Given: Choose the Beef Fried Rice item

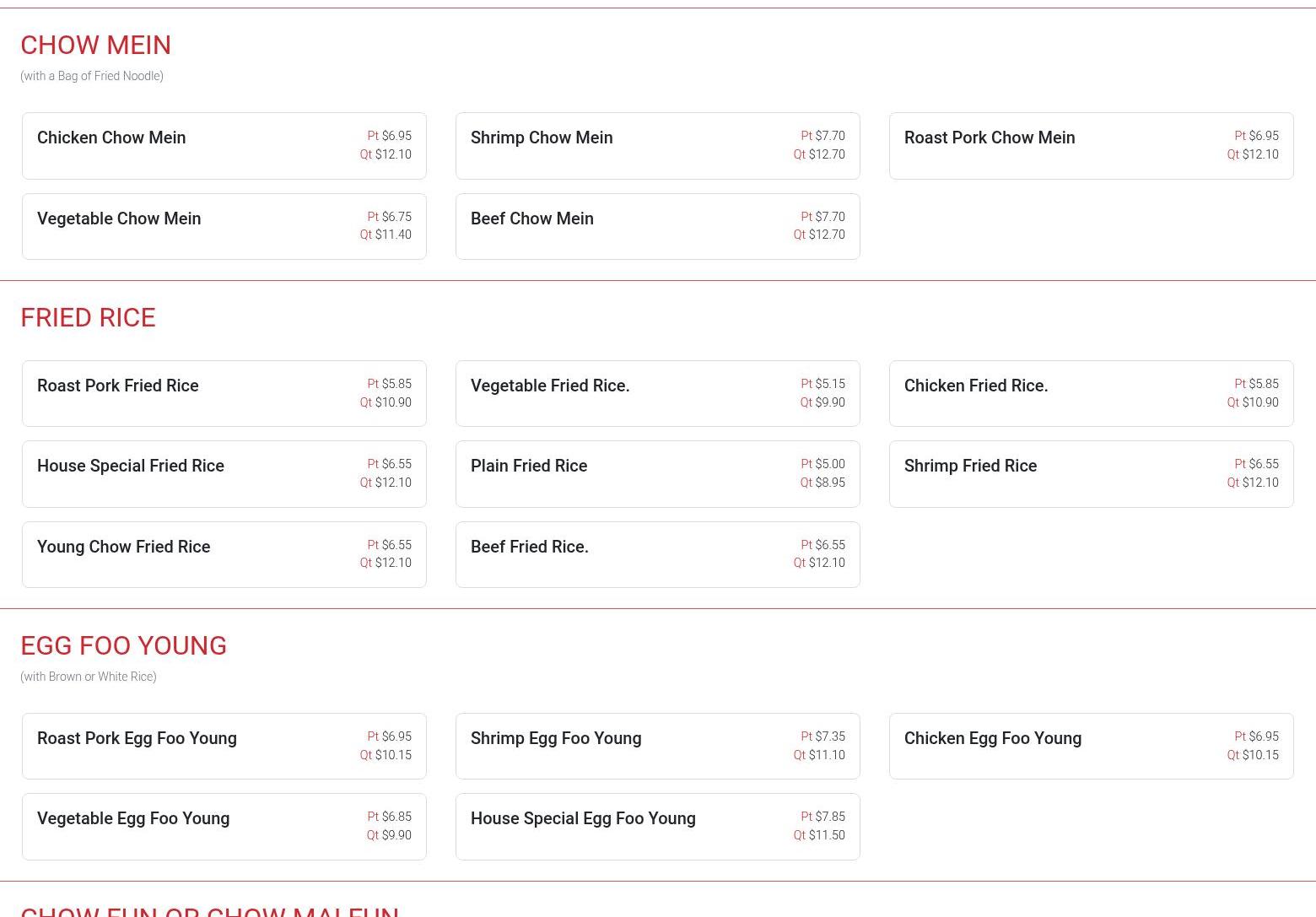Looking at the screenshot, I should pos(657,554).
